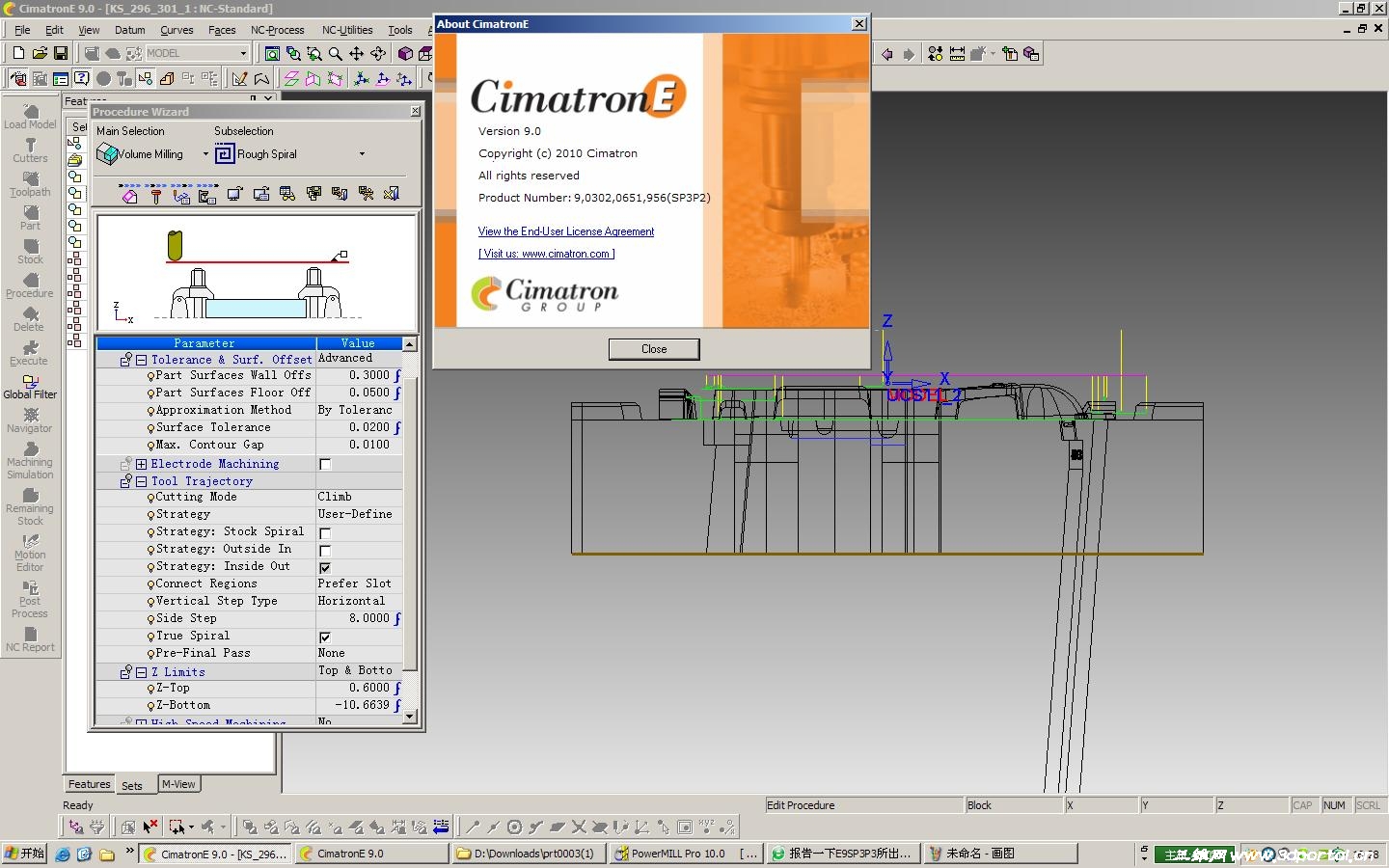Open the NC-Process menu
This screenshot has height=868, width=1389.
(x=277, y=30)
